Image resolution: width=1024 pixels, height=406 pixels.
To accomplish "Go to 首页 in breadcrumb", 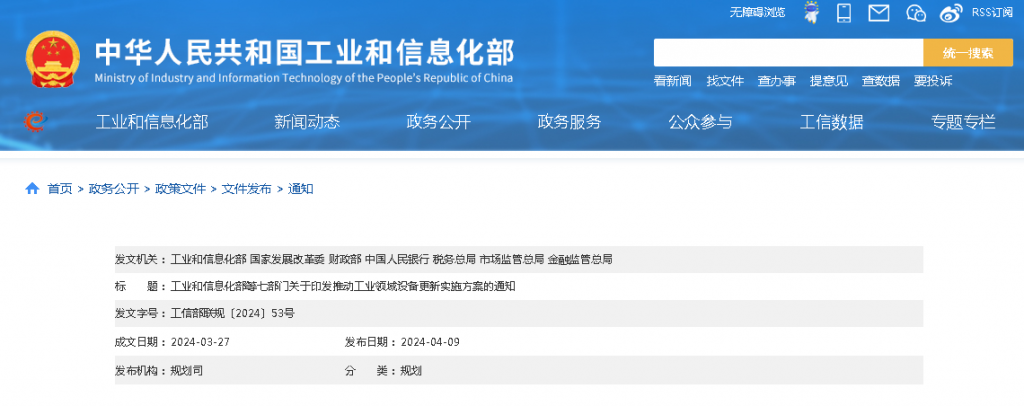I will pyautogui.click(x=60, y=189).
